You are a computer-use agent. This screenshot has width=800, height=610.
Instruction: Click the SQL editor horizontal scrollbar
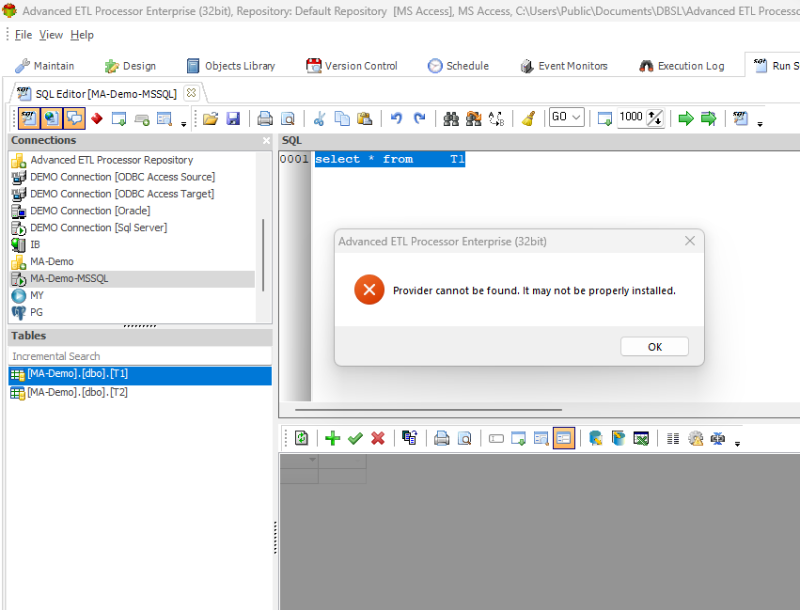click(x=429, y=409)
